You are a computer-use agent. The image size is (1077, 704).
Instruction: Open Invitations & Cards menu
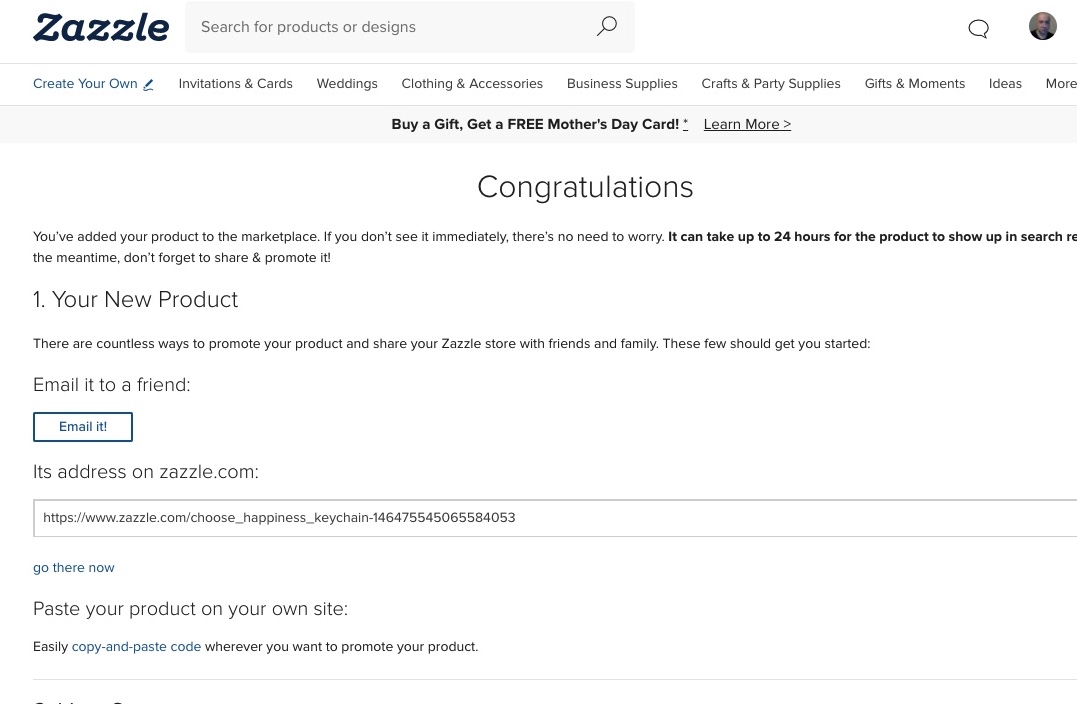(x=236, y=84)
